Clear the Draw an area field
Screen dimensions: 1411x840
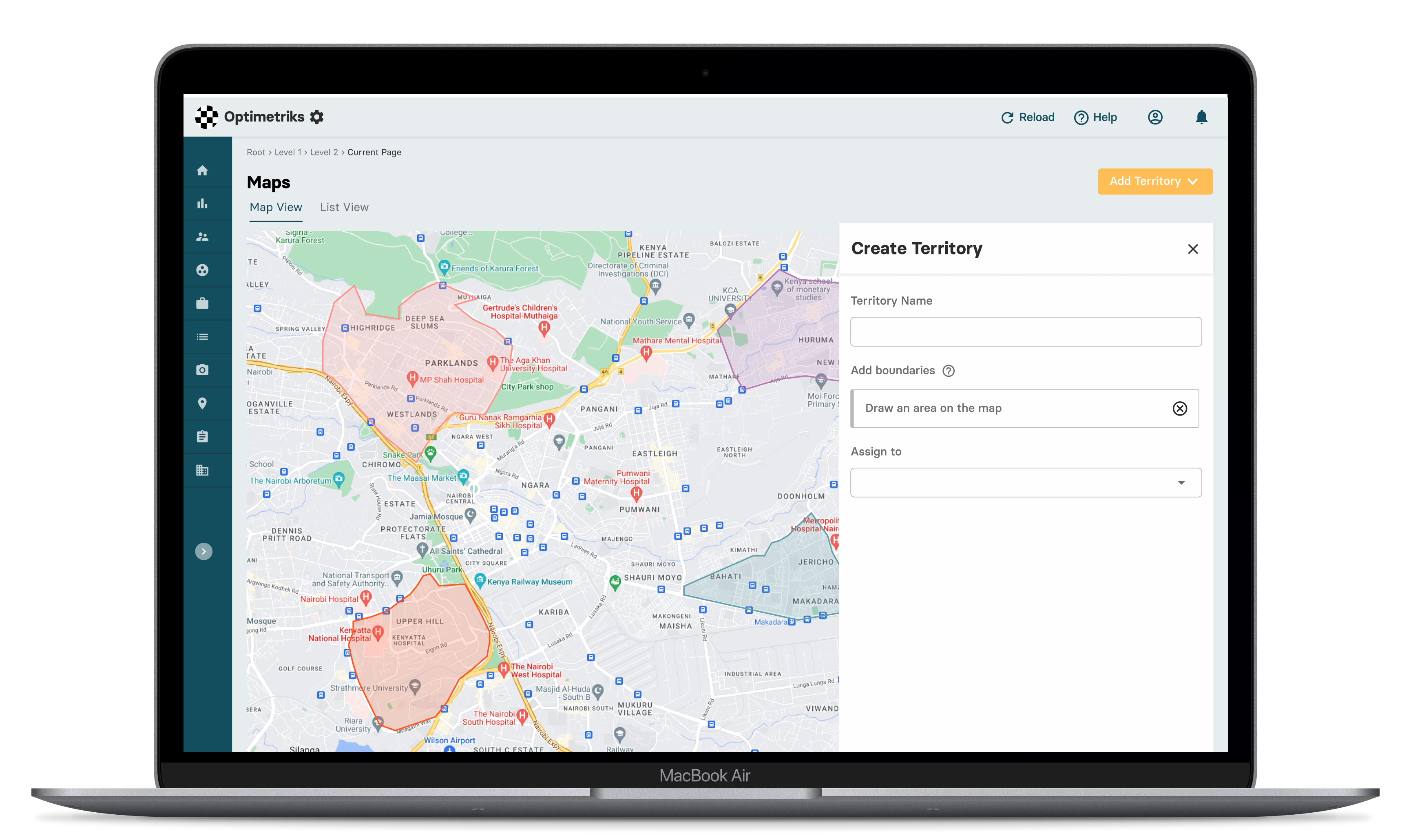click(1179, 409)
